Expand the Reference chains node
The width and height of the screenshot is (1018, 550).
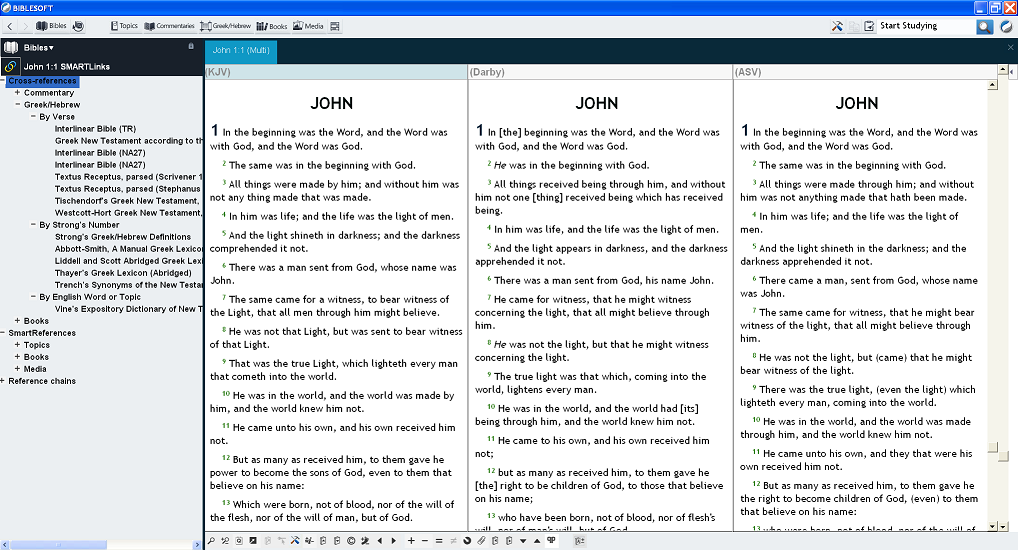(x=3, y=381)
